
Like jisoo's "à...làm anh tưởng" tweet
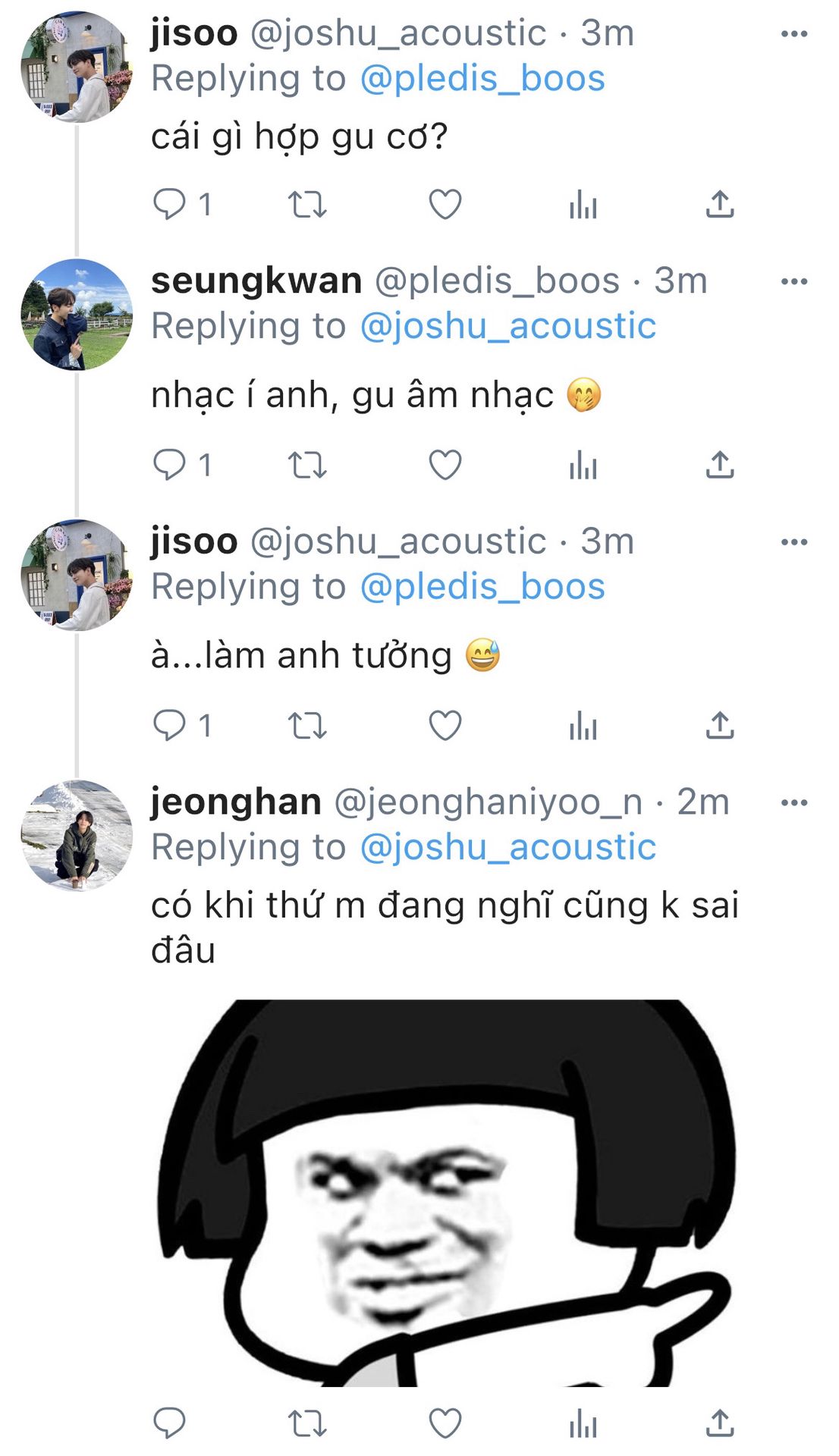tap(445, 726)
